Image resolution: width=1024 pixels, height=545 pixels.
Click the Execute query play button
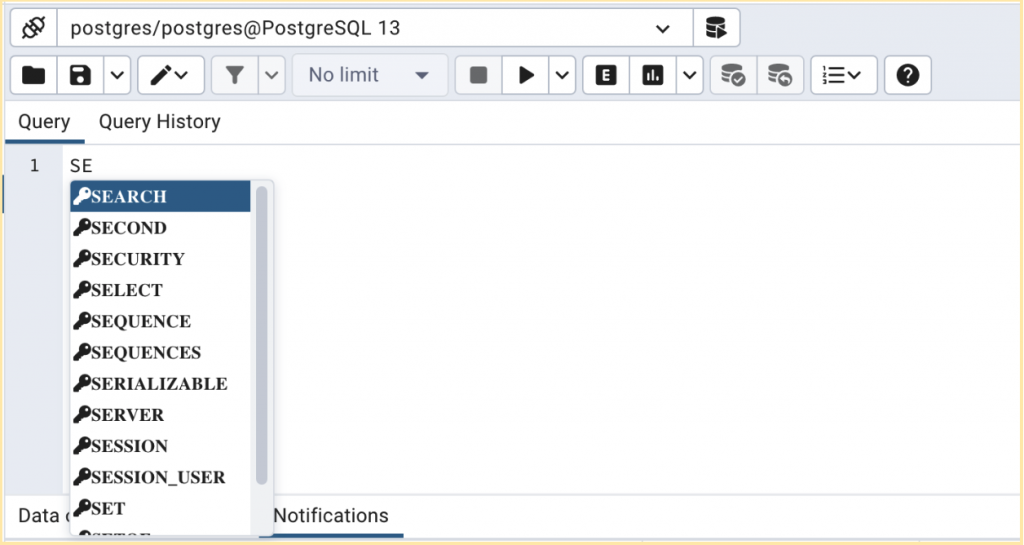(526, 75)
